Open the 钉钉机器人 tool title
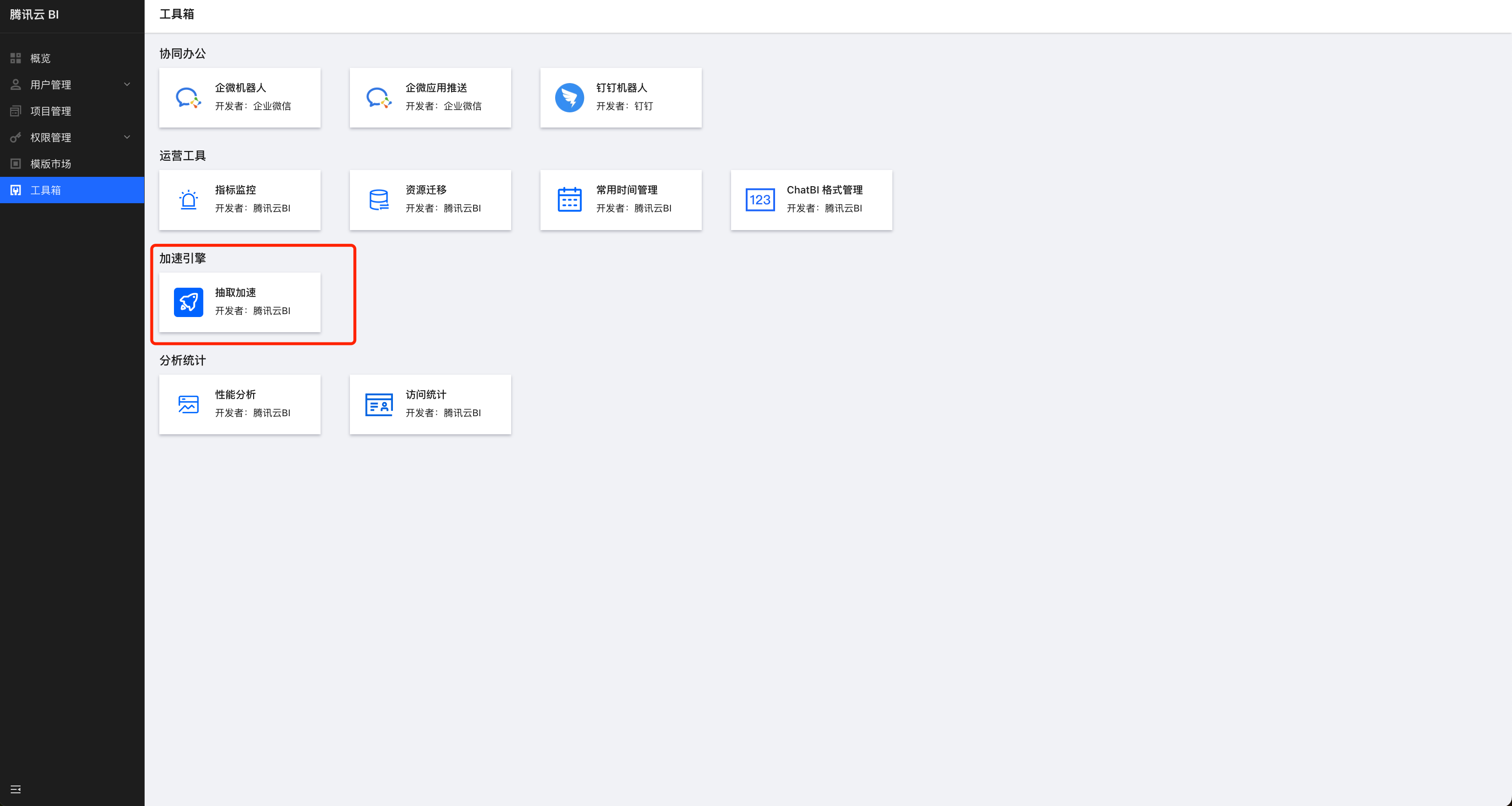1512x806 pixels. (x=622, y=87)
